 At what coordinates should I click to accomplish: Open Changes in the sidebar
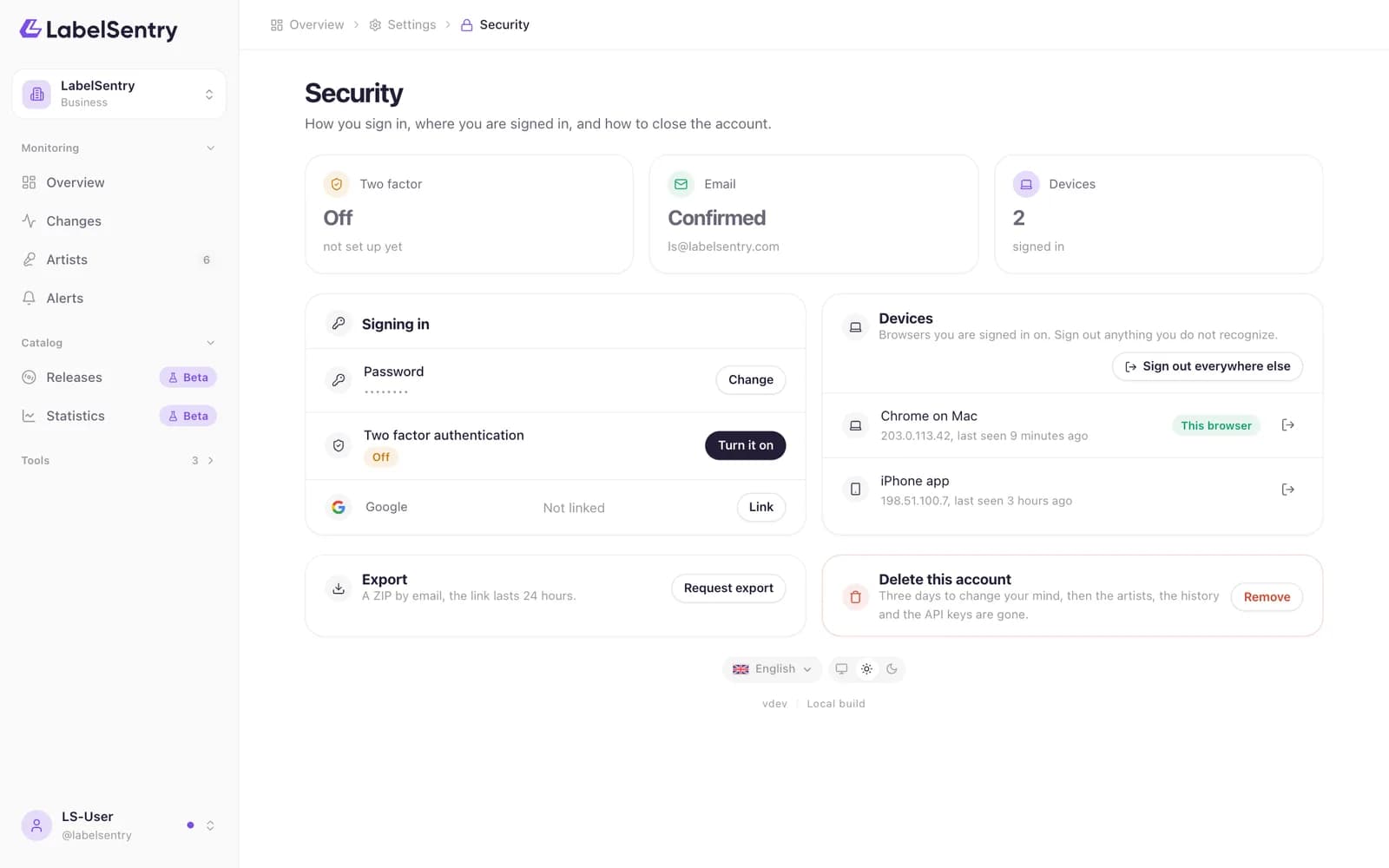[119, 221]
